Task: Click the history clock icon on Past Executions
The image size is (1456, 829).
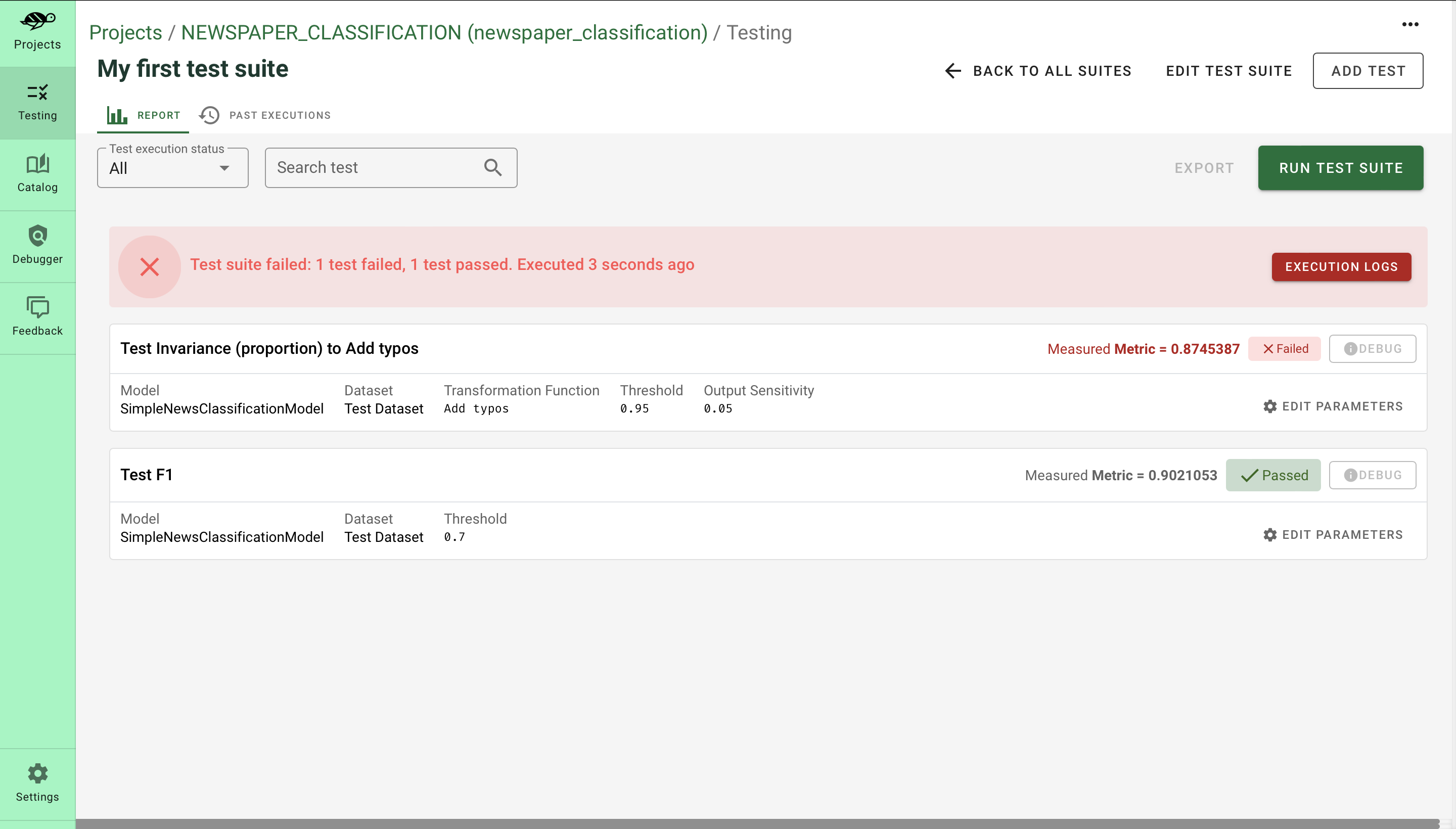Action: [x=209, y=115]
